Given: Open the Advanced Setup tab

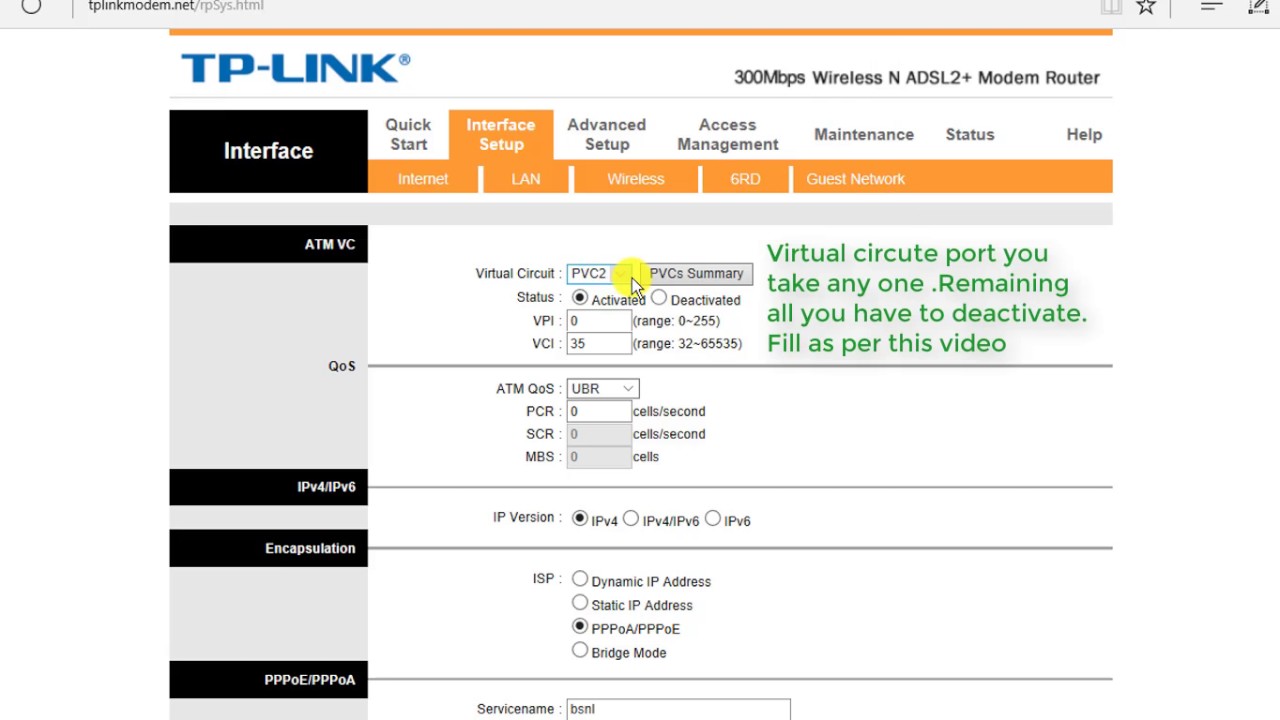Looking at the screenshot, I should 607,134.
